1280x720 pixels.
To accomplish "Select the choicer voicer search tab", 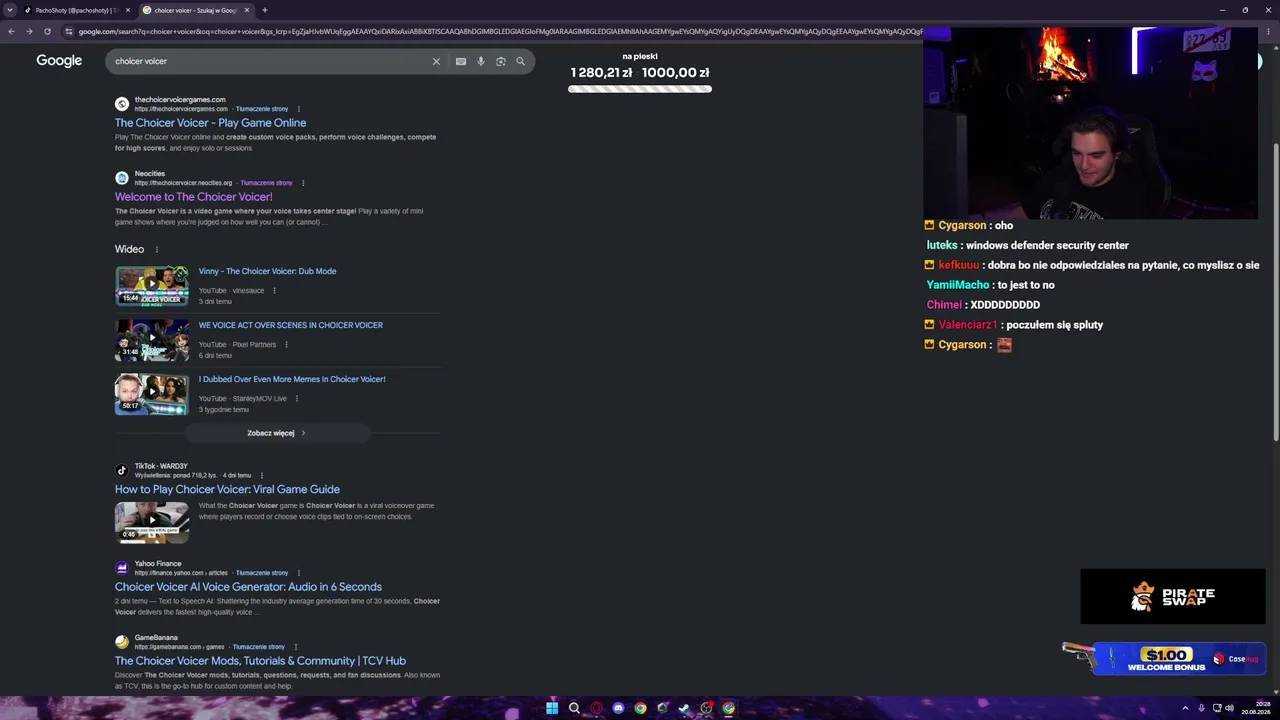I will pos(196,10).
